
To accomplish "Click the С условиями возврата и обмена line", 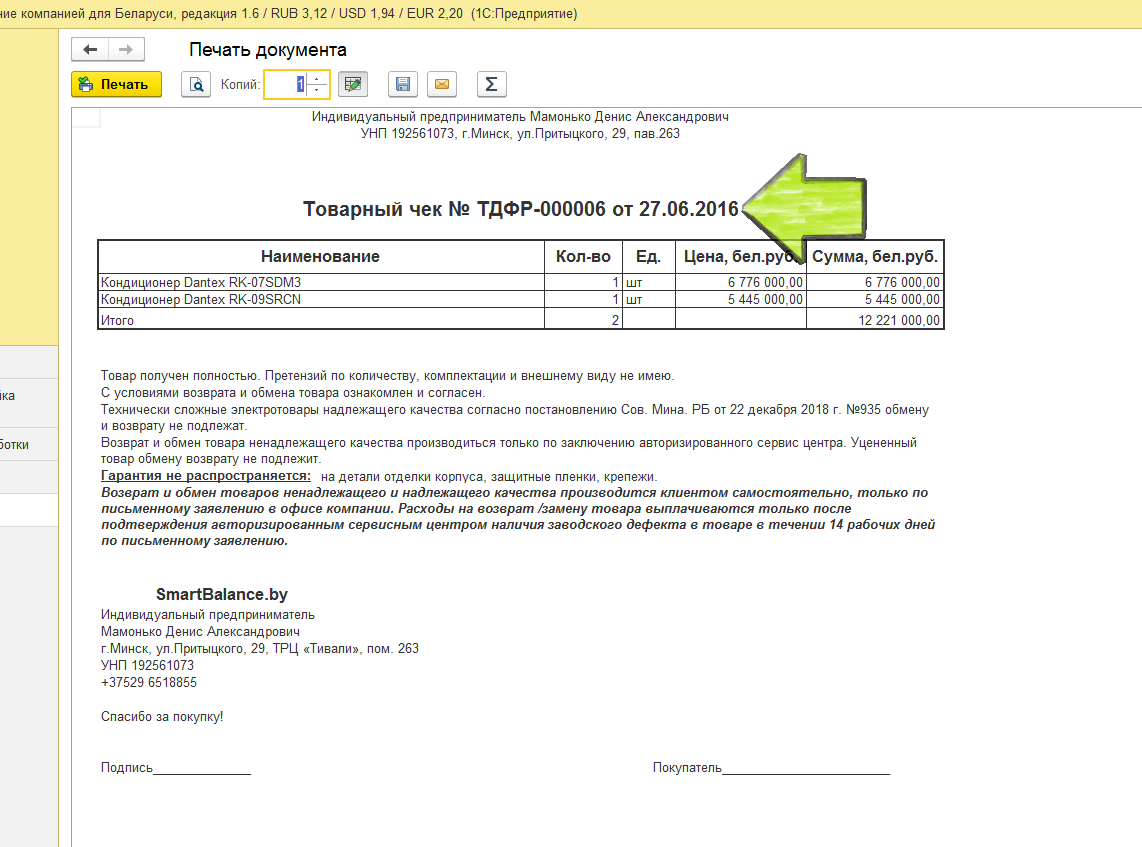I will click(293, 393).
